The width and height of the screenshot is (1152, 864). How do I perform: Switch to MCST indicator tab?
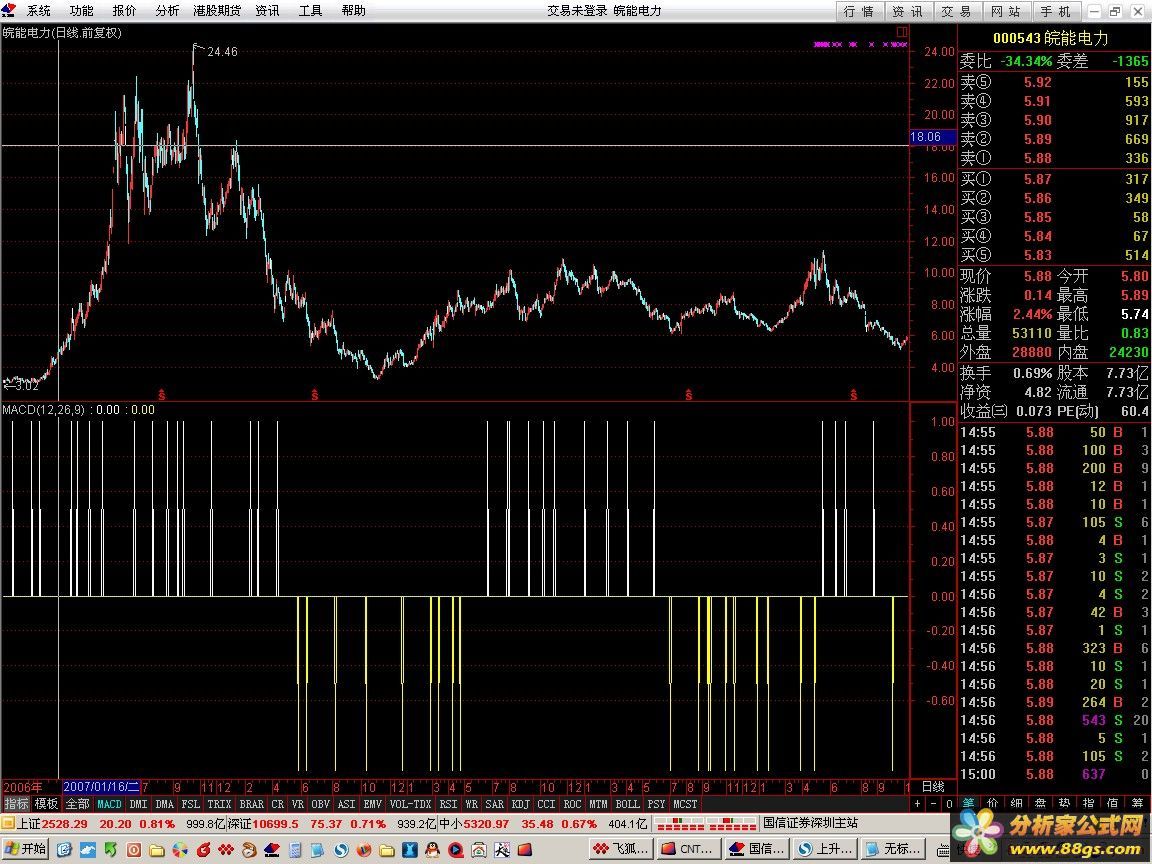click(685, 804)
